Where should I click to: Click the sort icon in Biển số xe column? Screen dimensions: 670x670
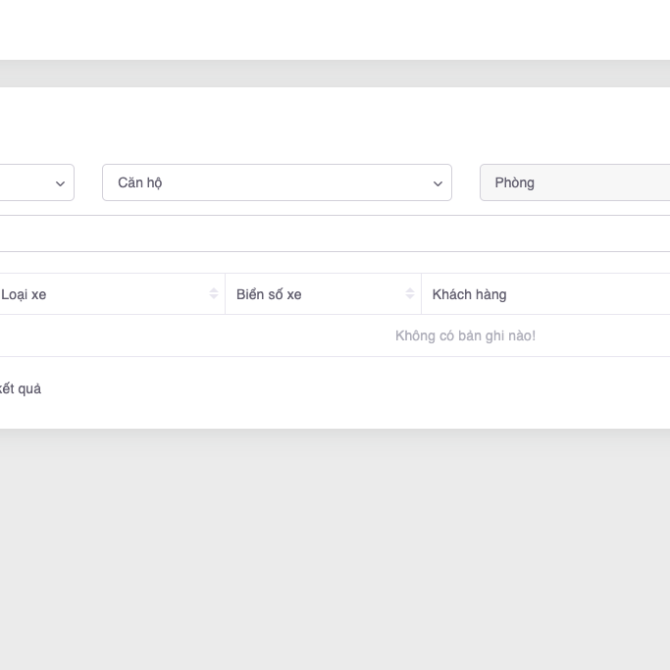409,294
